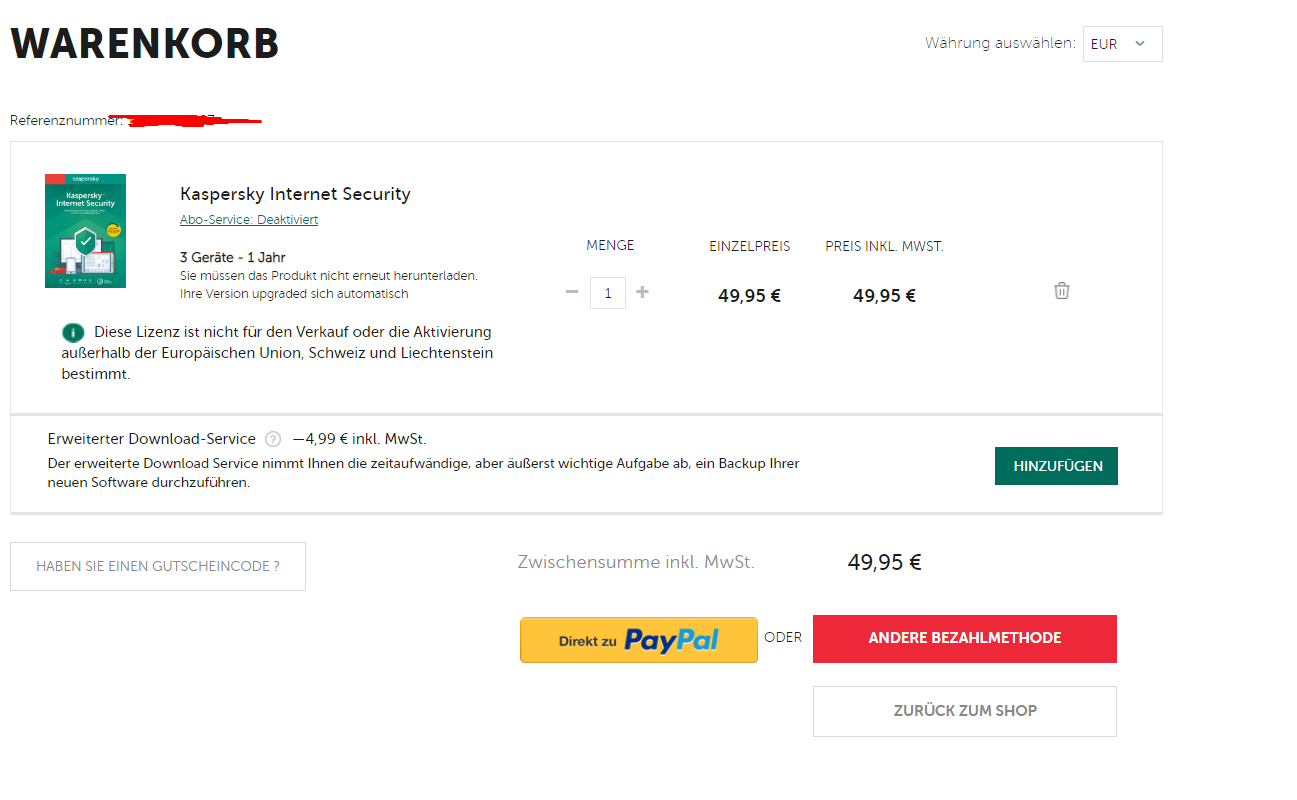Choose Andere Bezahlmethode red button

point(965,638)
